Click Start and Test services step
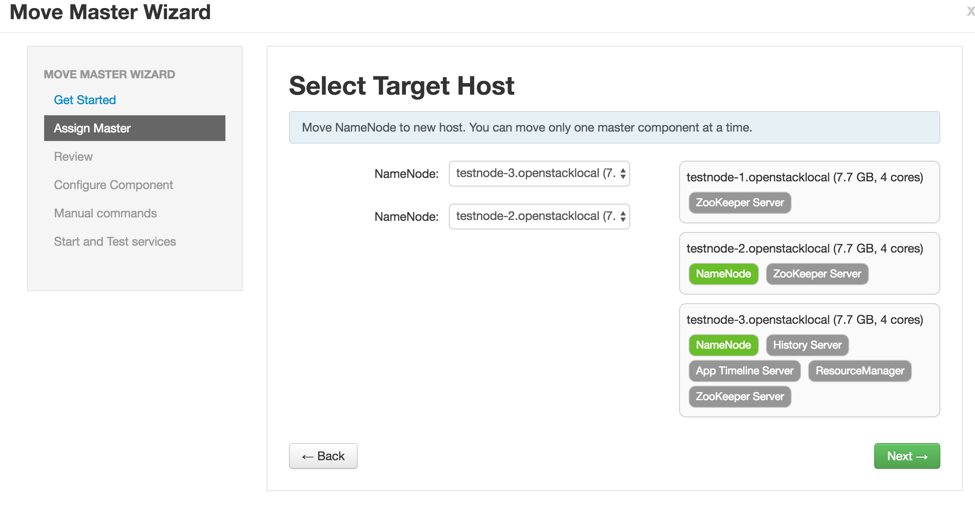 (x=115, y=242)
